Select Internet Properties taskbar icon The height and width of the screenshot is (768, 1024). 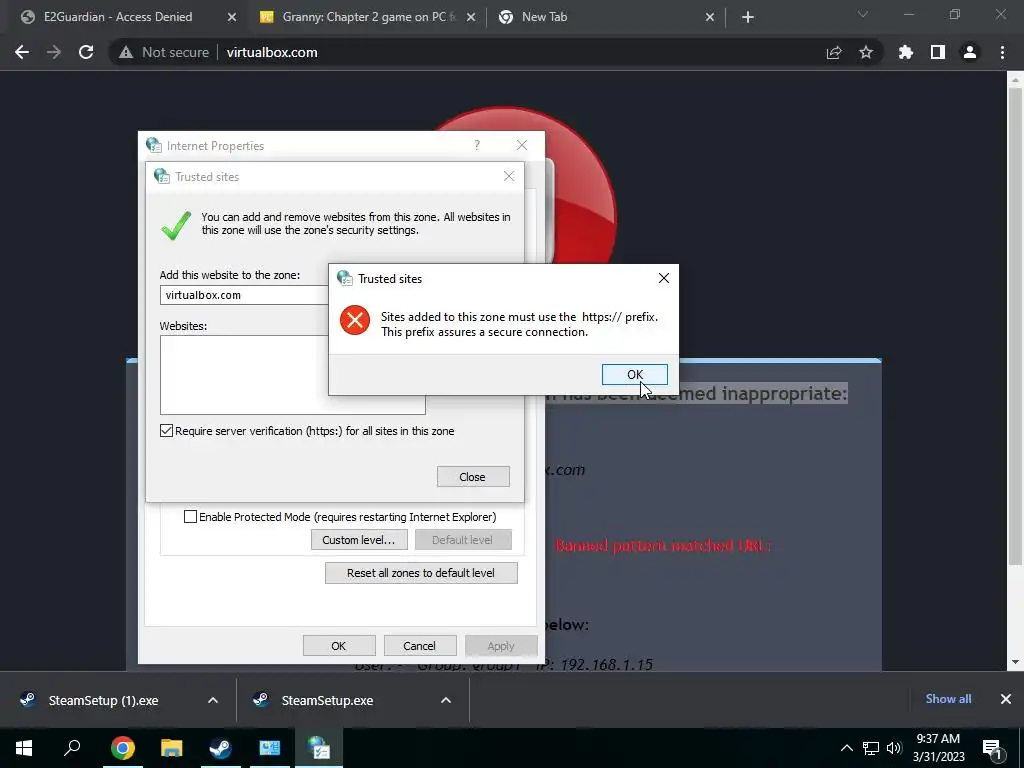319,748
